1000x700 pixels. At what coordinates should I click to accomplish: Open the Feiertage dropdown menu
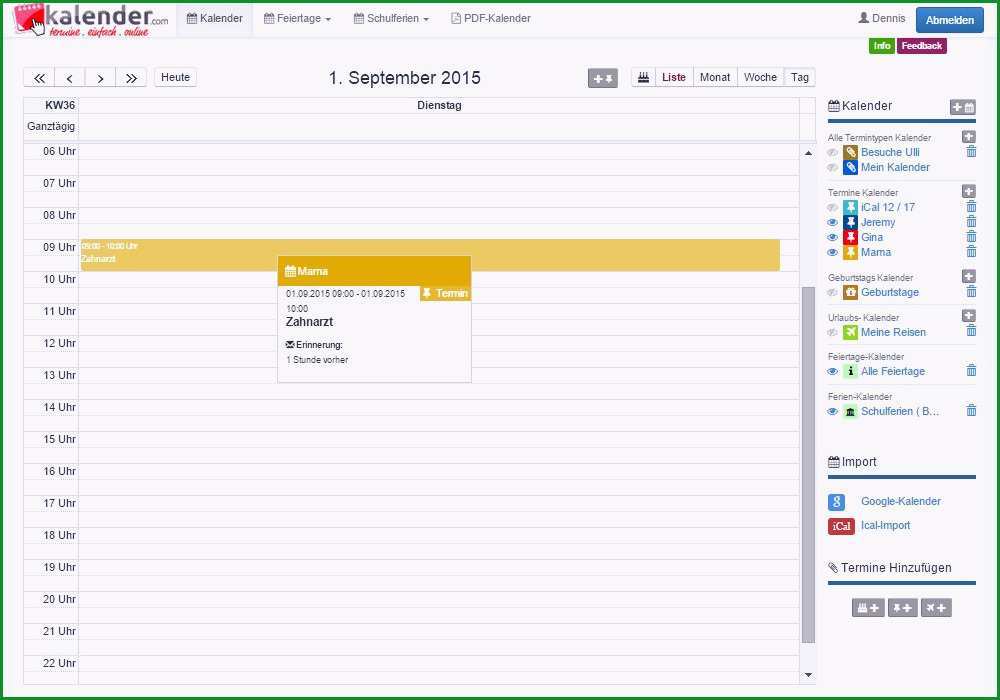(297, 18)
